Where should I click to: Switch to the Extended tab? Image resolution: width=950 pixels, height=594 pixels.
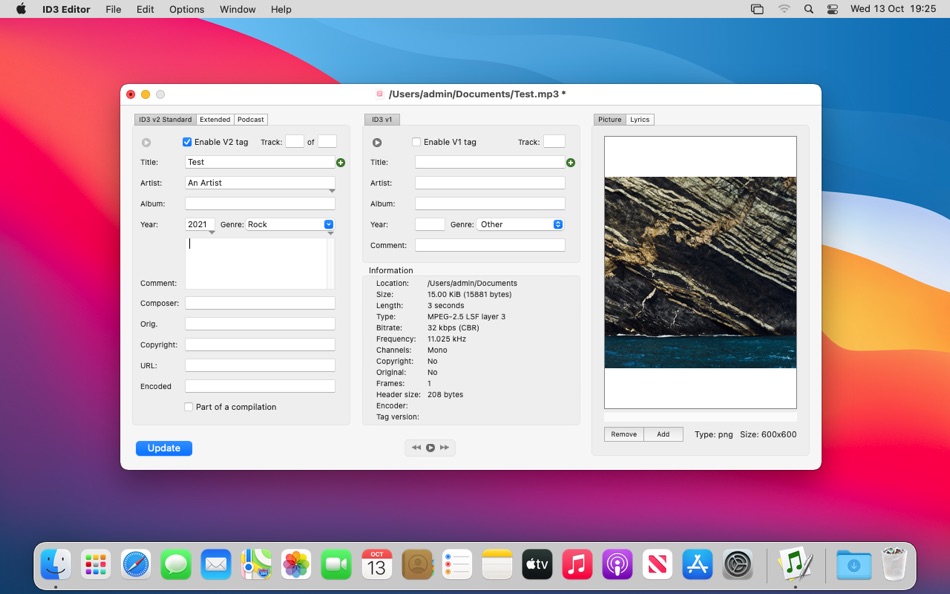[214, 120]
